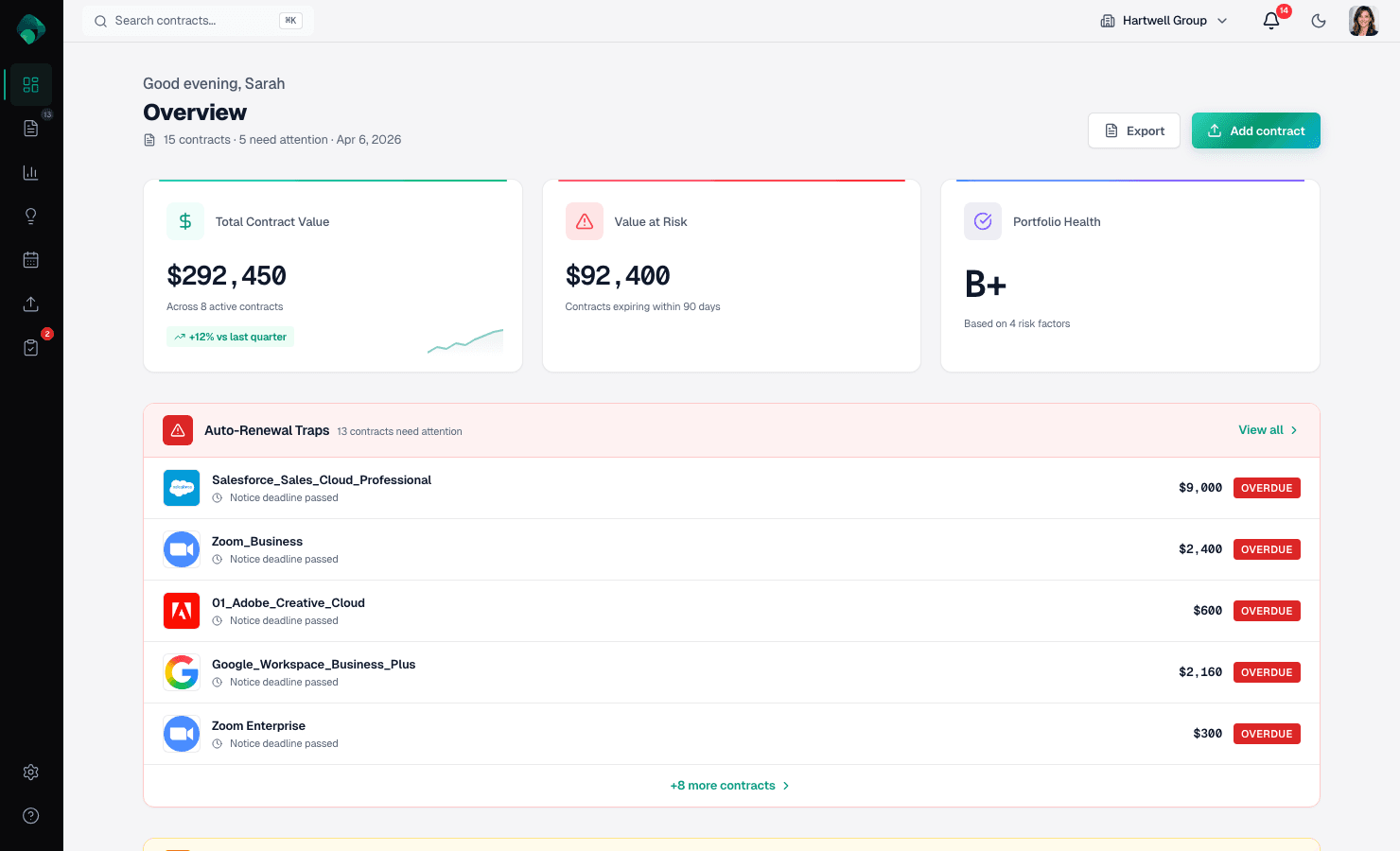Click the Export button
The width and height of the screenshot is (1400, 851).
(x=1133, y=130)
